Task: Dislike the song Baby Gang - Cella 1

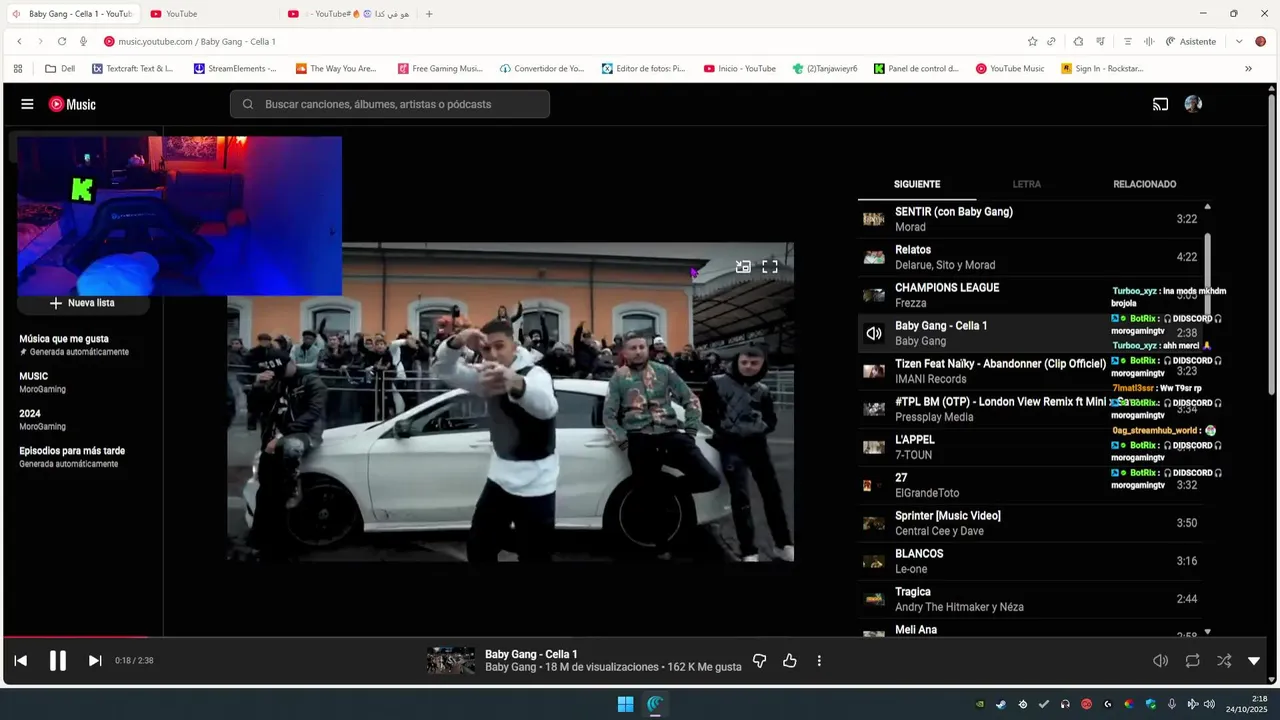Action: [759, 660]
